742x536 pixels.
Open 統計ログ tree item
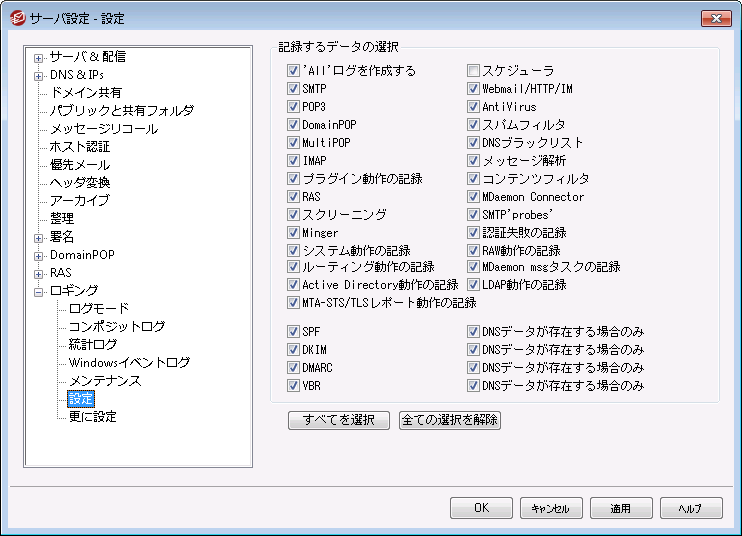point(93,344)
